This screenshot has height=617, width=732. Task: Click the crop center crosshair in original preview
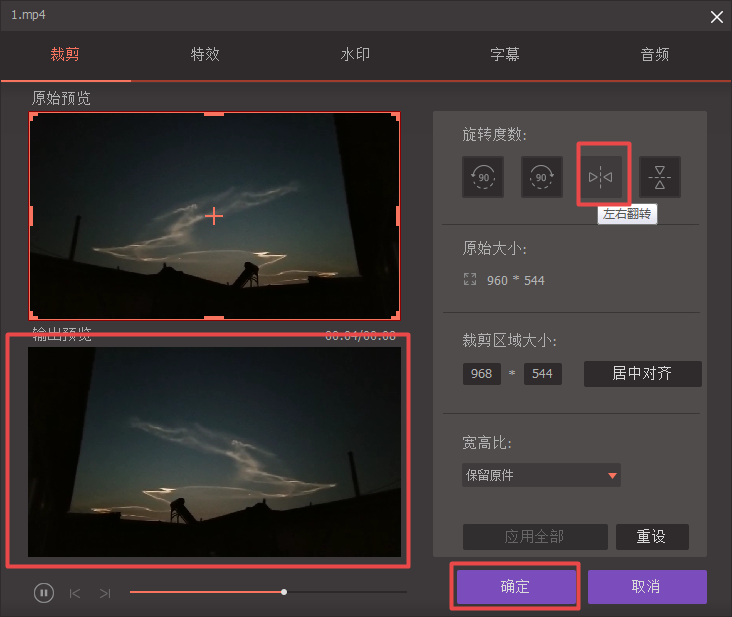(x=214, y=216)
